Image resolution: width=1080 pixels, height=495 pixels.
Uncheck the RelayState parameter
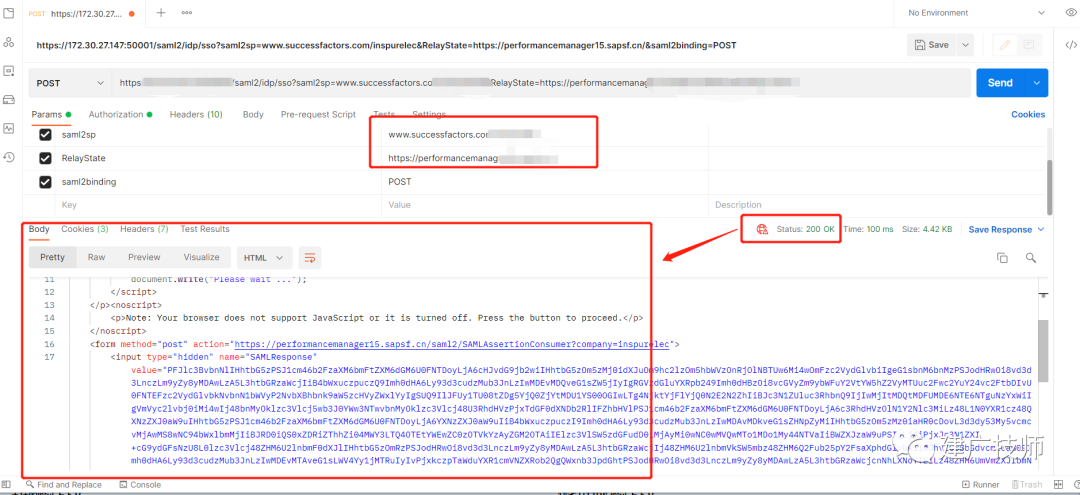coord(45,158)
